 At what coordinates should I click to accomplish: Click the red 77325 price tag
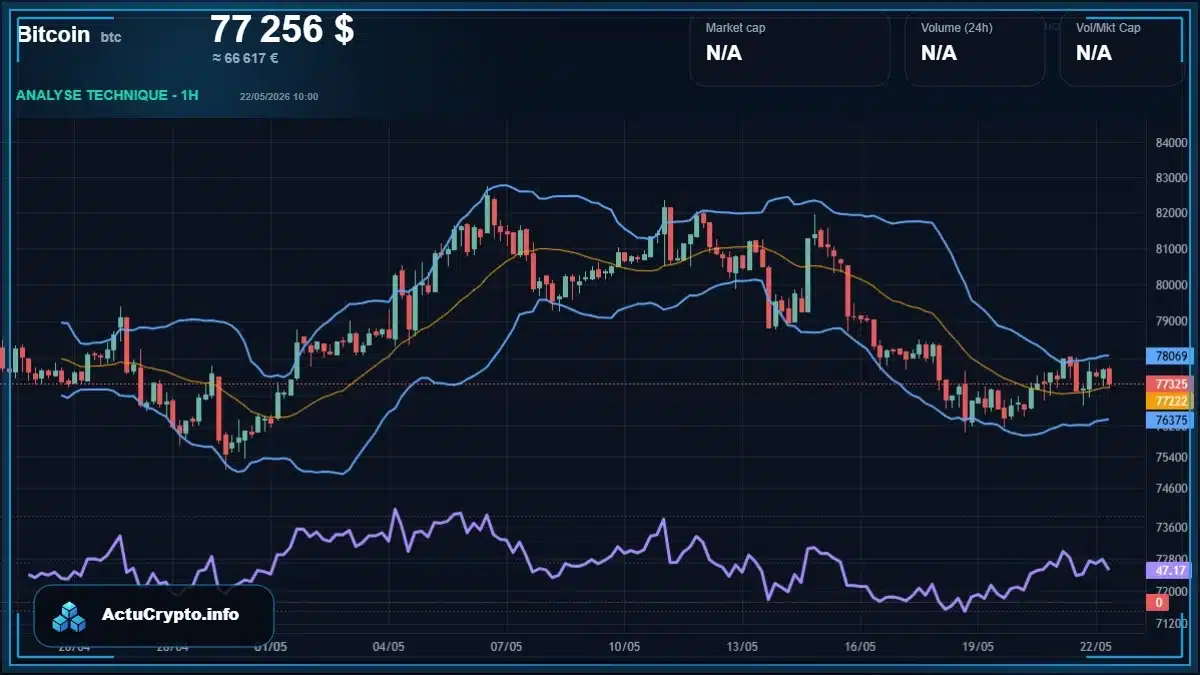(x=1170, y=384)
